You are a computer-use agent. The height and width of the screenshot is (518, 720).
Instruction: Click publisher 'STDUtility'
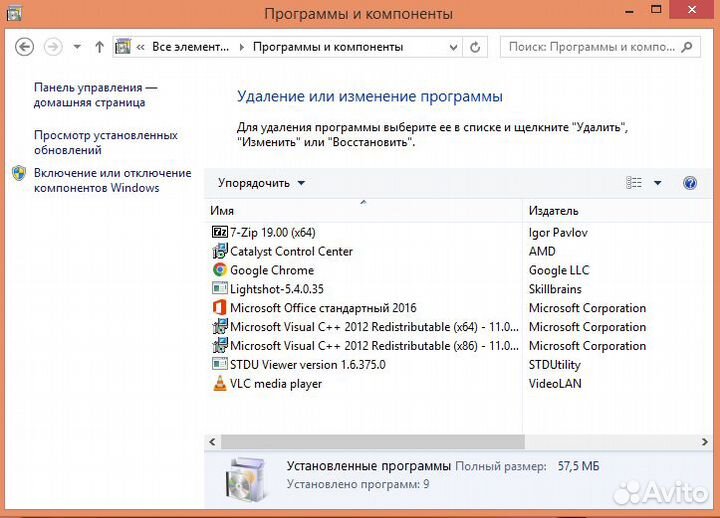tap(555, 365)
